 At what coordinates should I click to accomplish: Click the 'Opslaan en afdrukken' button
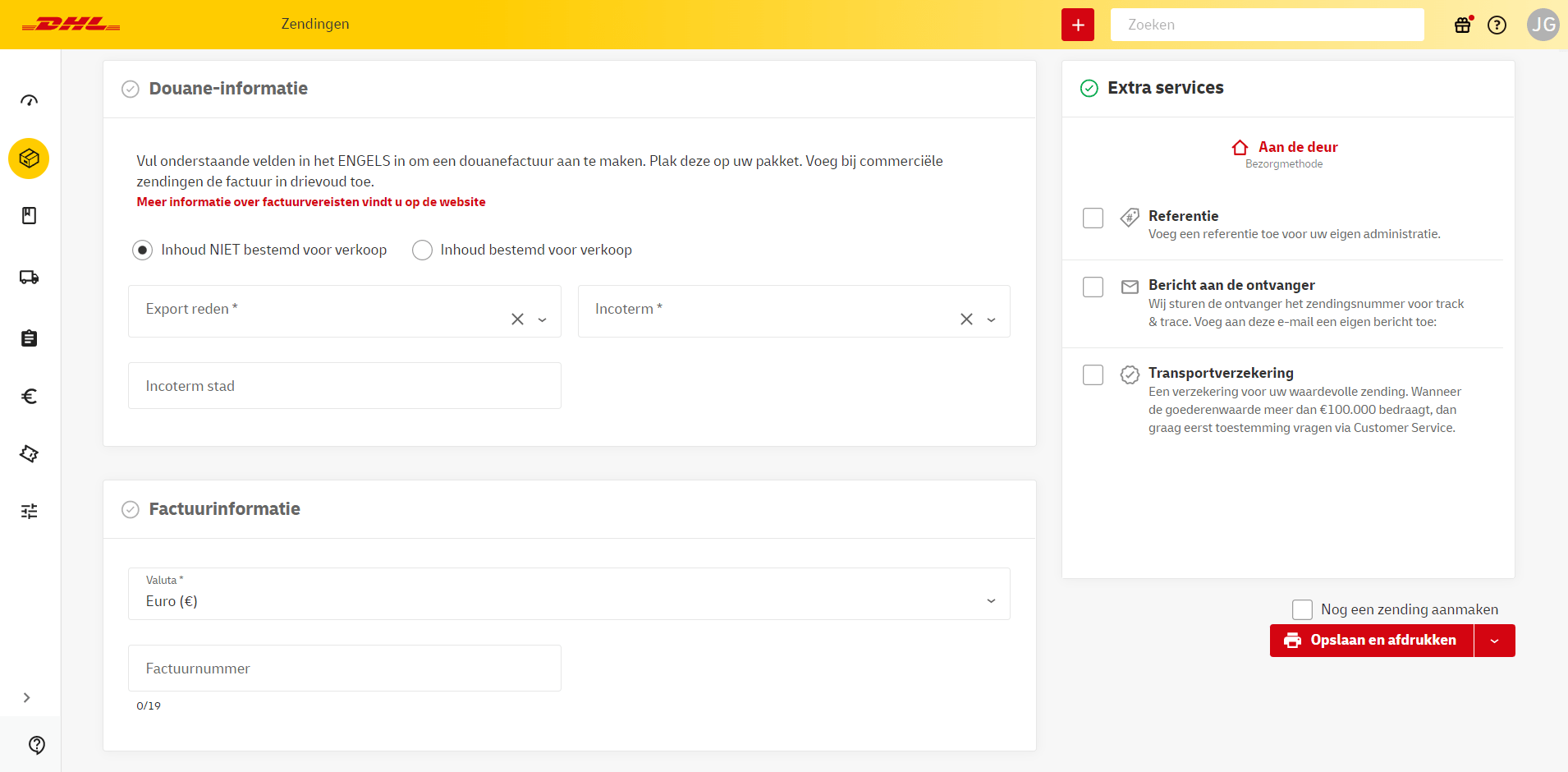coord(1371,641)
